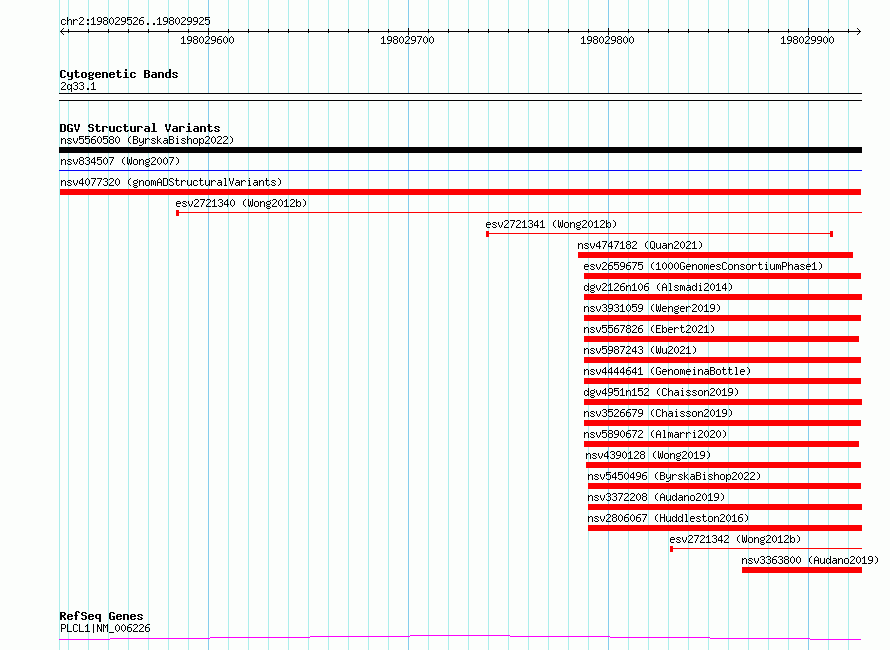Click the thin red line under esv2721341
The height and width of the screenshot is (650, 890).
point(660,234)
